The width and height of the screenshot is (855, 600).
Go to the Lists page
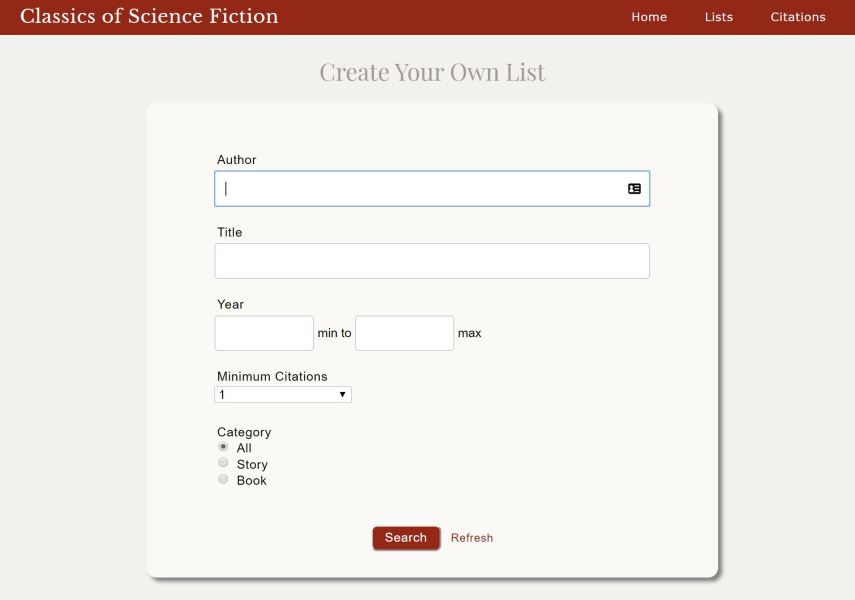click(x=718, y=17)
